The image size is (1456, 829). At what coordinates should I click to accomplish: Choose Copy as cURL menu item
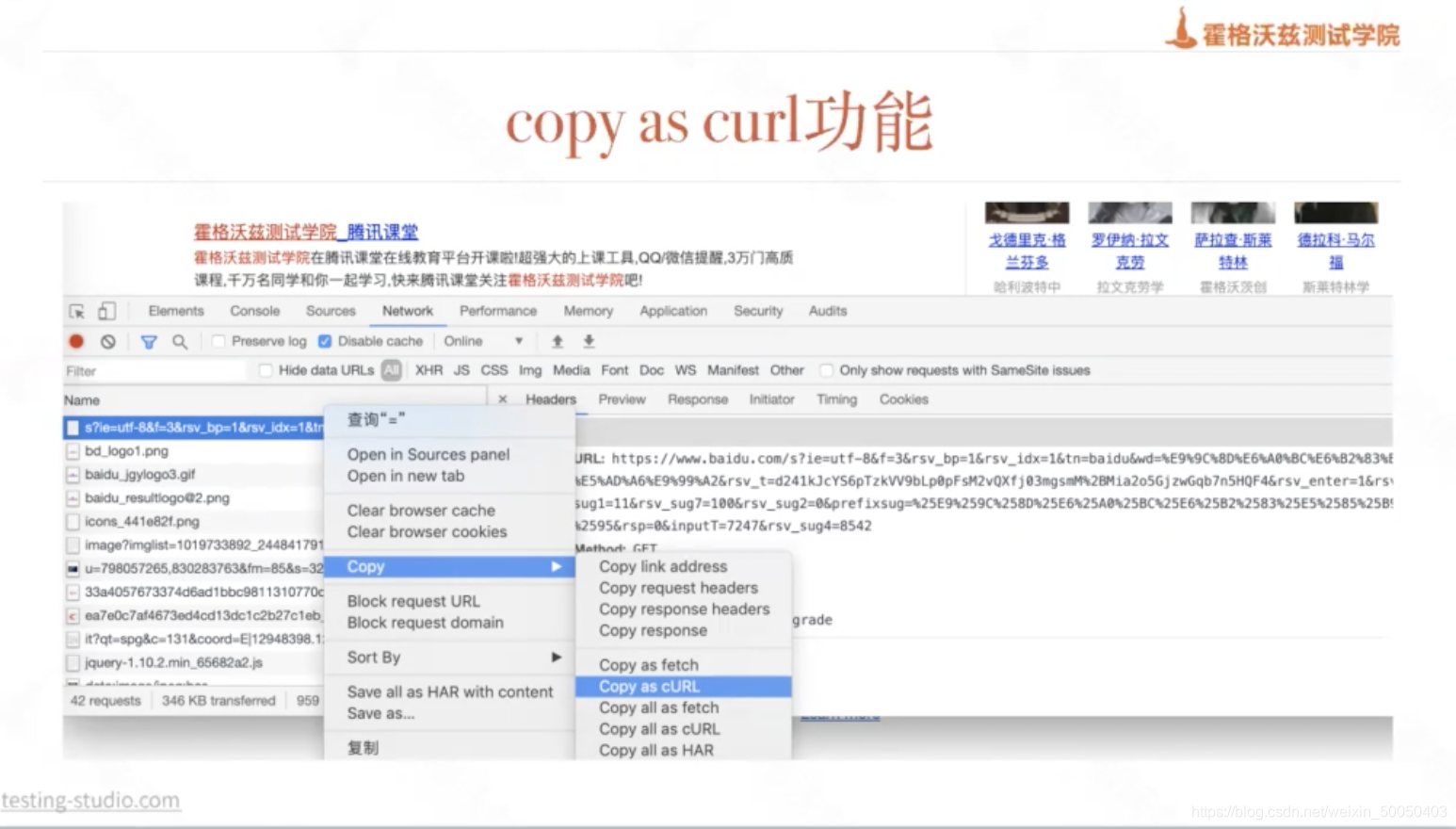pos(684,687)
